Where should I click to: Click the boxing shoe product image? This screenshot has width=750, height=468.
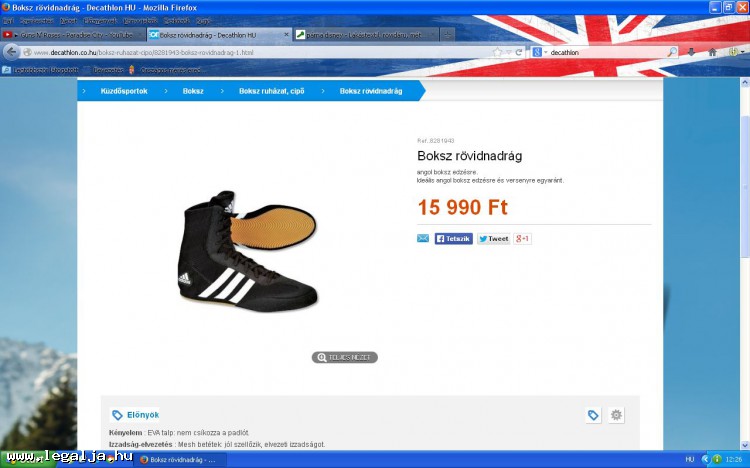pyautogui.click(x=247, y=251)
